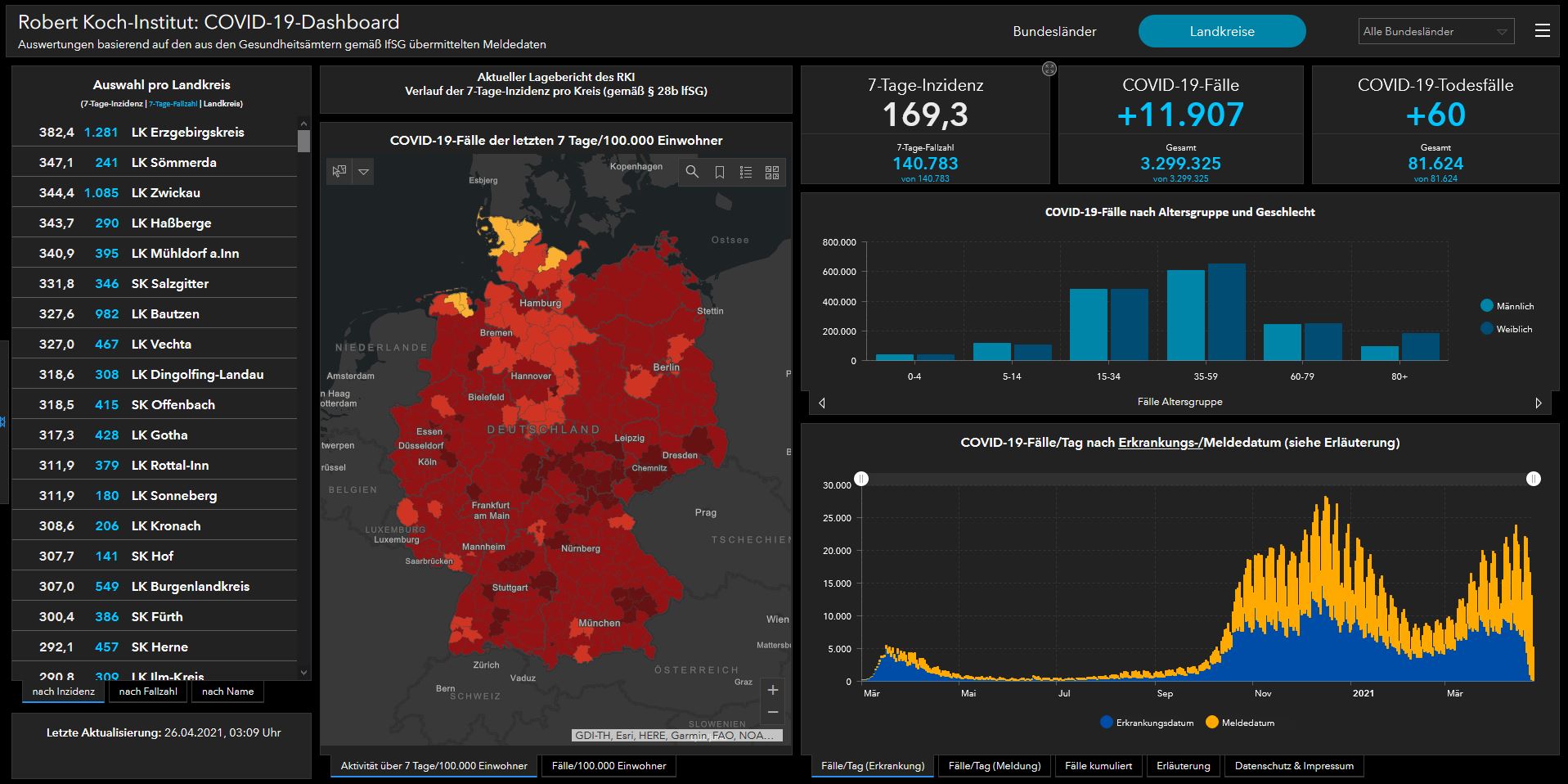Image resolution: width=1568 pixels, height=784 pixels.
Task: Zoom in on the map with plus
Action: pyautogui.click(x=772, y=690)
